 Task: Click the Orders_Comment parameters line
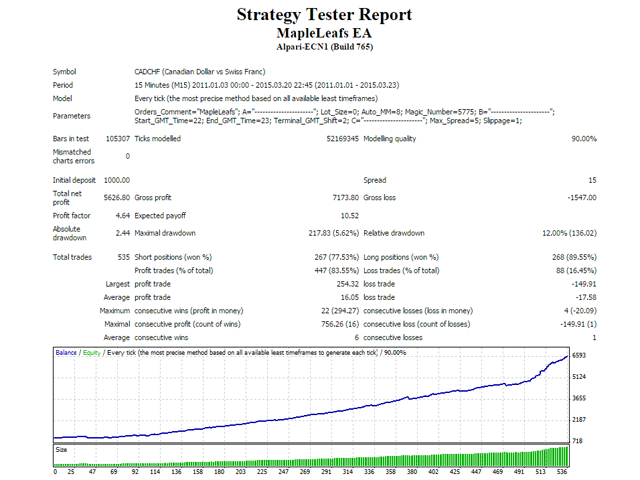[x=344, y=112]
